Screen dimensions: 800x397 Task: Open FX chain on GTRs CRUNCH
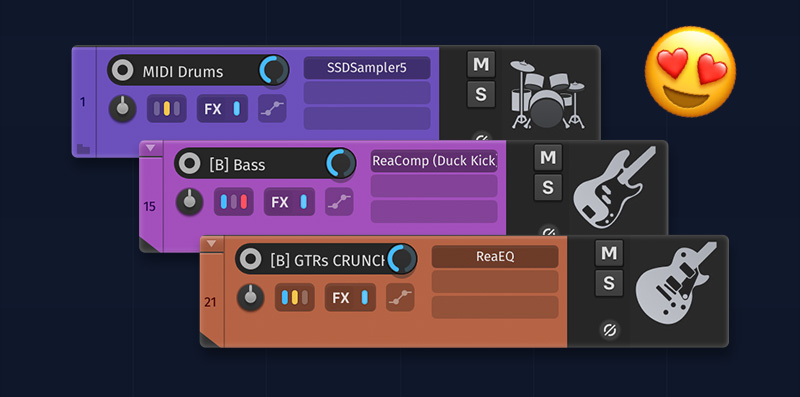click(341, 297)
